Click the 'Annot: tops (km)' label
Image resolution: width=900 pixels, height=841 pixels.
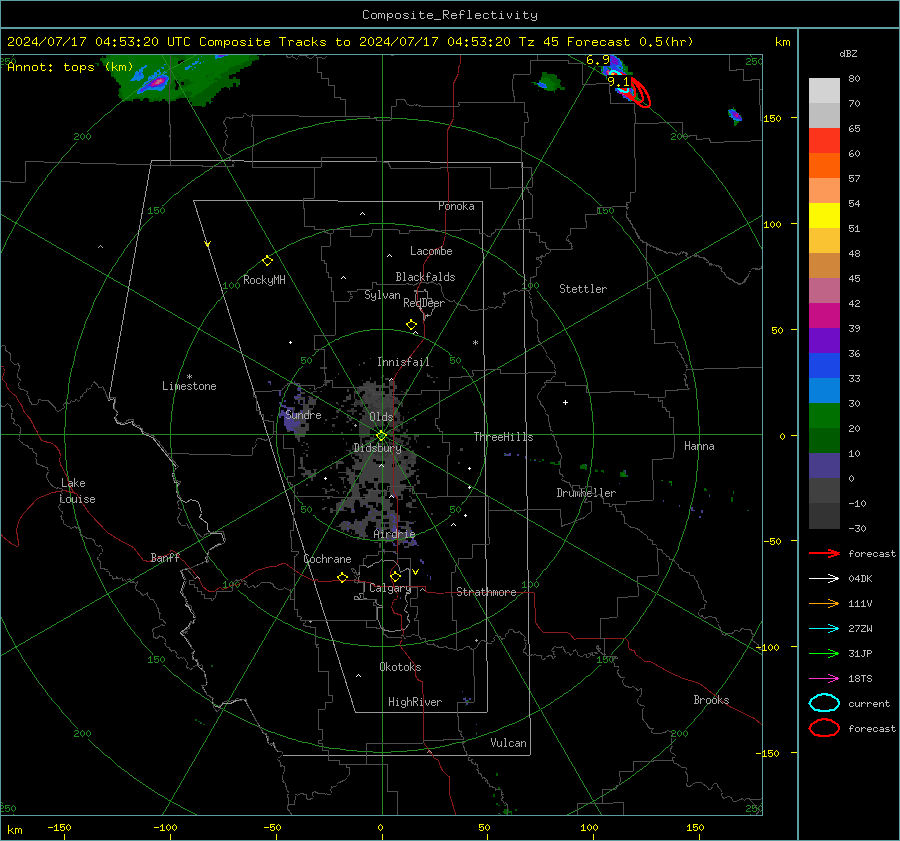pos(70,67)
